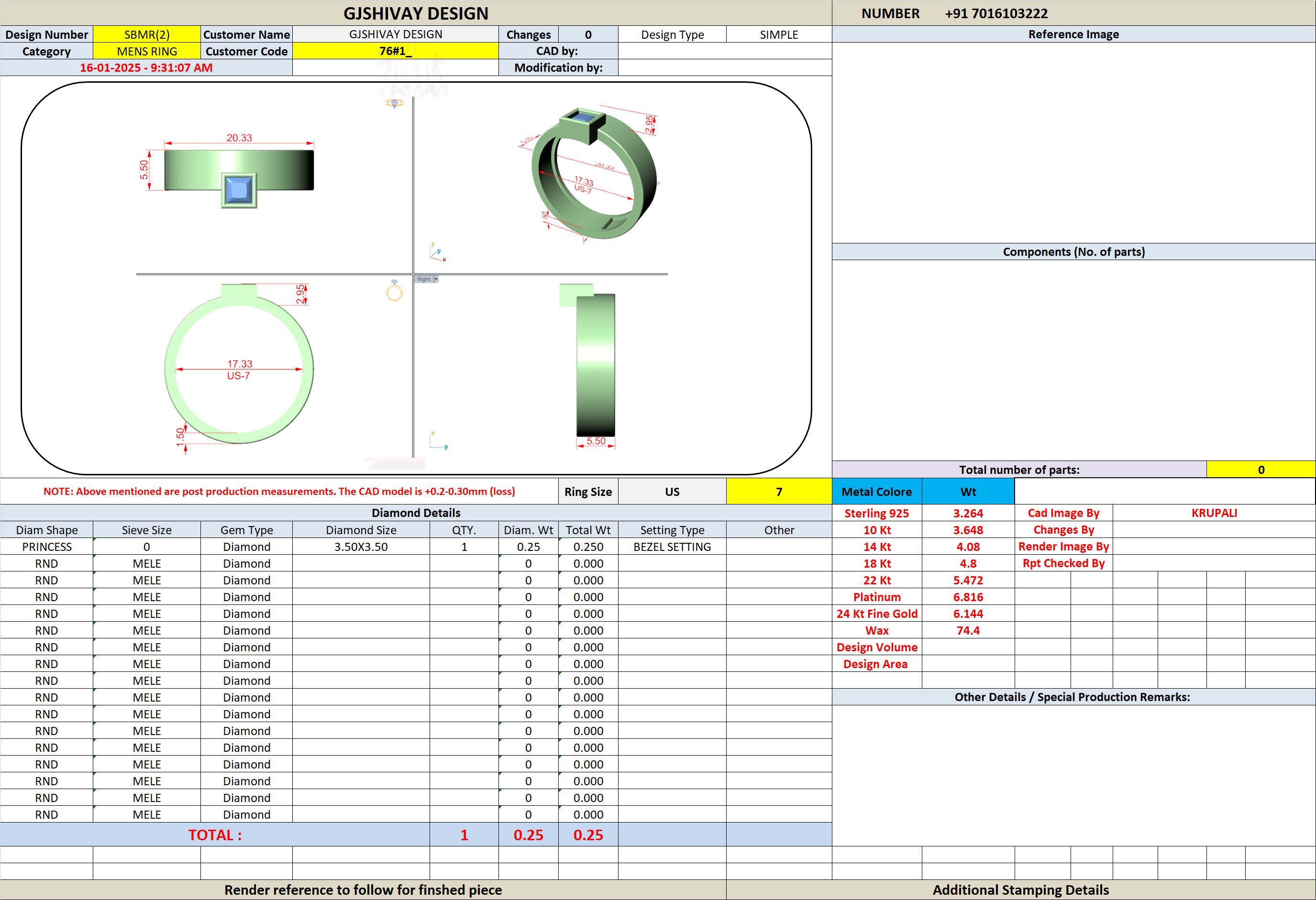
Task: Click the yellow ring size 7 cell
Action: click(779, 491)
